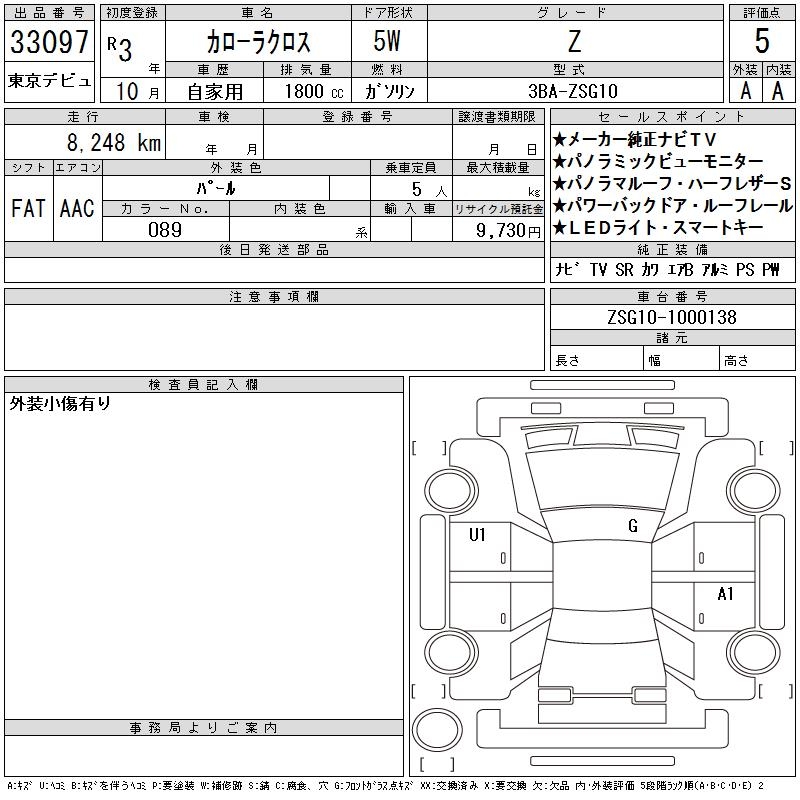The width and height of the screenshot is (800, 800).
Task: Click the セールスポイント header
Action: click(x=672, y=116)
